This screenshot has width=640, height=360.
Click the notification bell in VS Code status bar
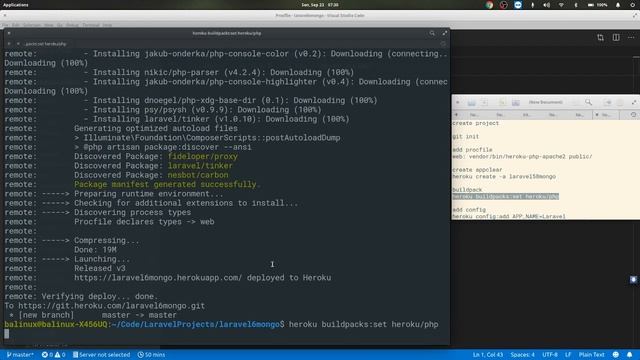point(629,355)
